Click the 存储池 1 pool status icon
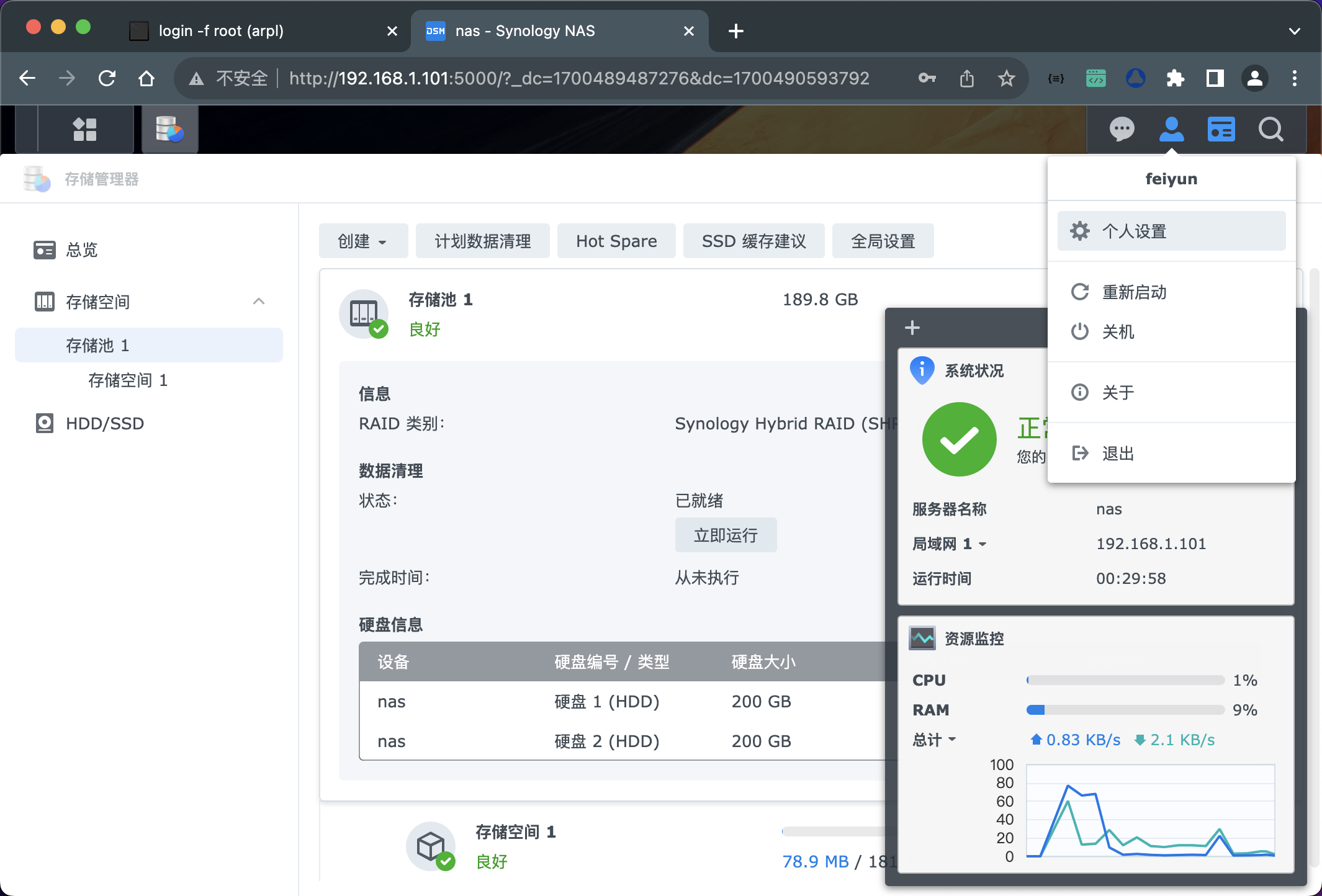1322x896 pixels. click(x=364, y=314)
